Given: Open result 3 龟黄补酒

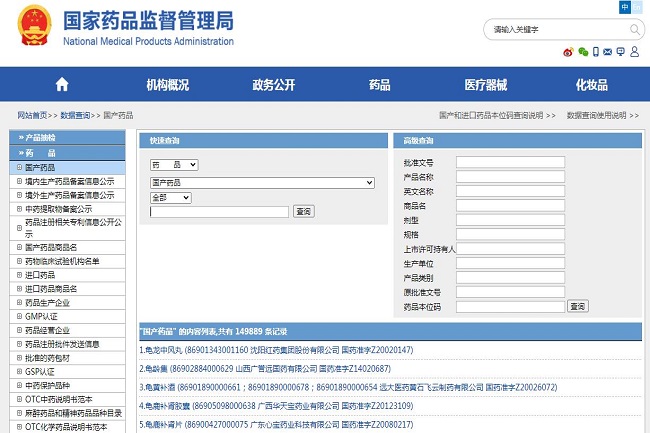Looking at the screenshot, I should [x=348, y=387].
